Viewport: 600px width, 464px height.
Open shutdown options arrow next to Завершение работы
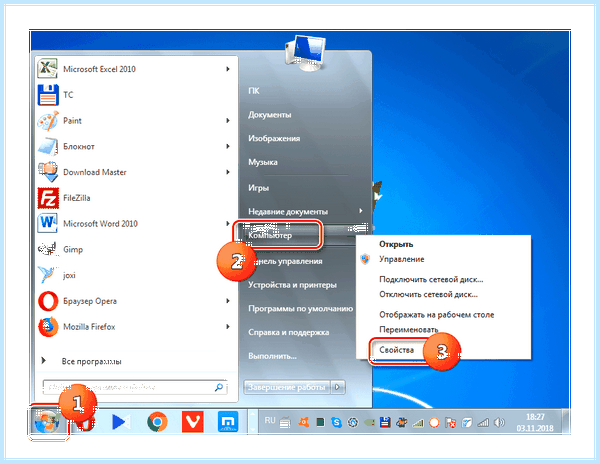pos(338,387)
